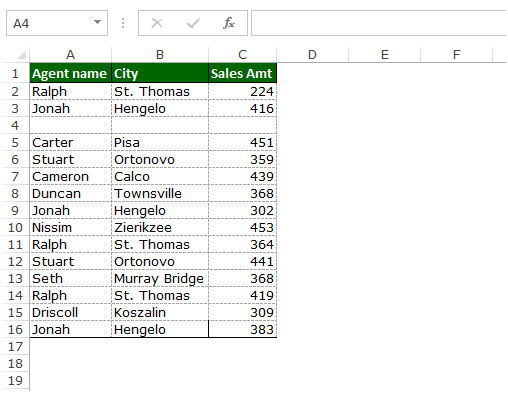Click the Sales Amt header cell
Image resolution: width=508 pixels, height=393 pixels.
[242, 73]
